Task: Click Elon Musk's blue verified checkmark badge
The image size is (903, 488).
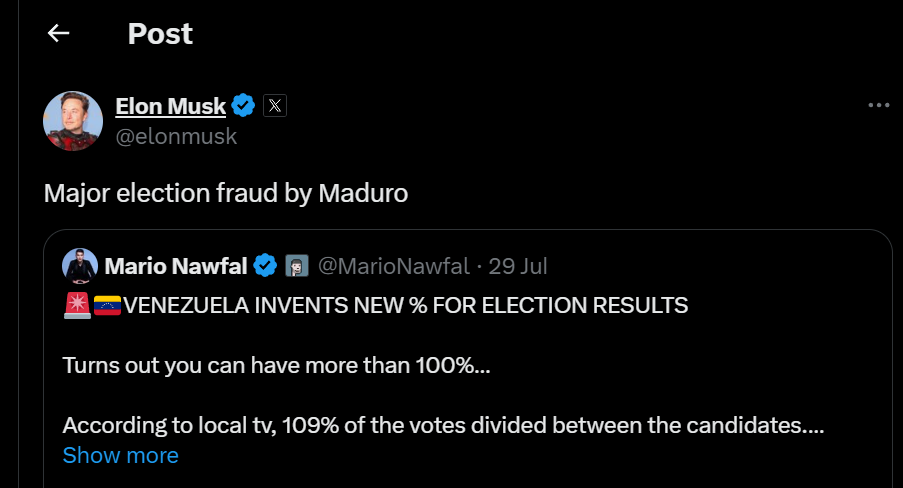Action: [x=243, y=105]
